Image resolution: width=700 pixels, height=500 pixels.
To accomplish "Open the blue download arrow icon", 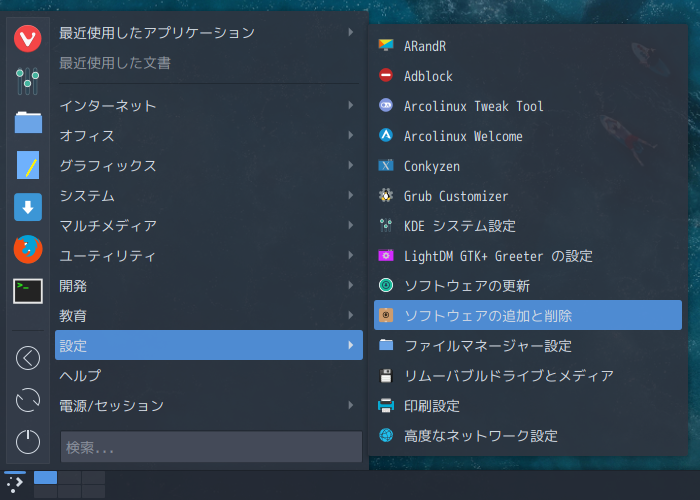I will pyautogui.click(x=28, y=207).
